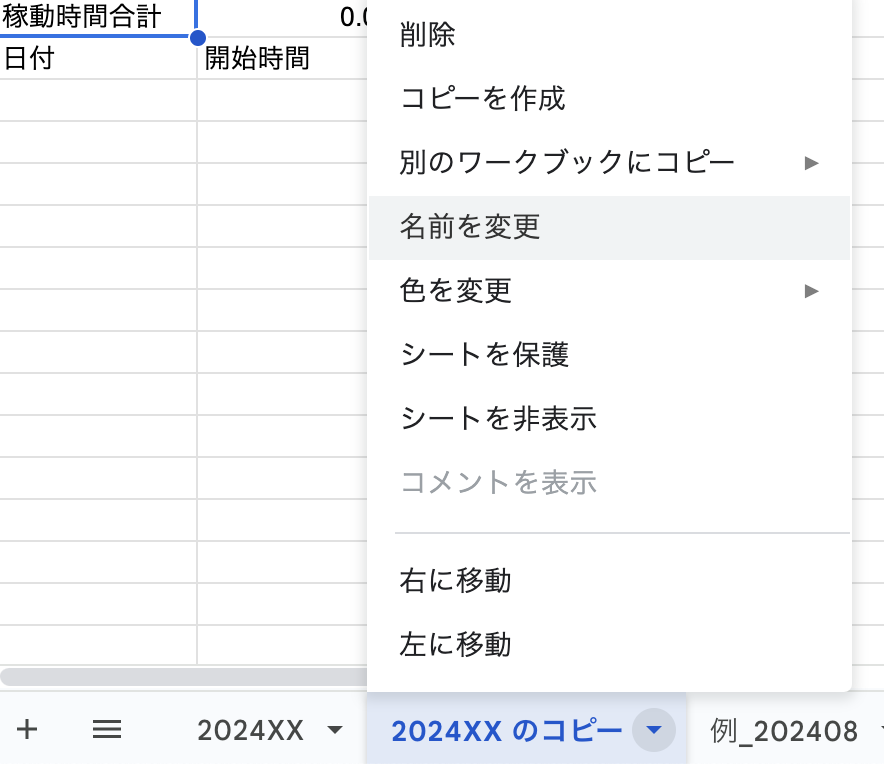Click 右に移動 menu item

pyautogui.click(x=455, y=580)
